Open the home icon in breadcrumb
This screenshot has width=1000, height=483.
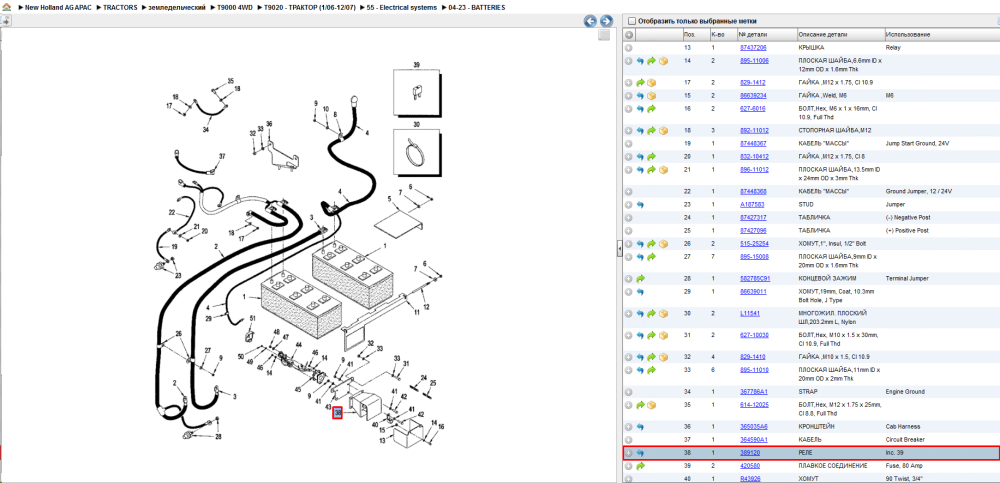click(x=6, y=7)
